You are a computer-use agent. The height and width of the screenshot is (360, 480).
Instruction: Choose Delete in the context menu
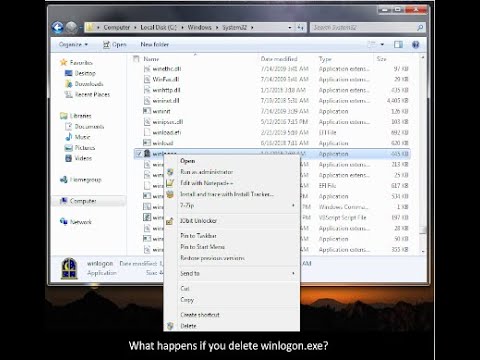click(188, 326)
